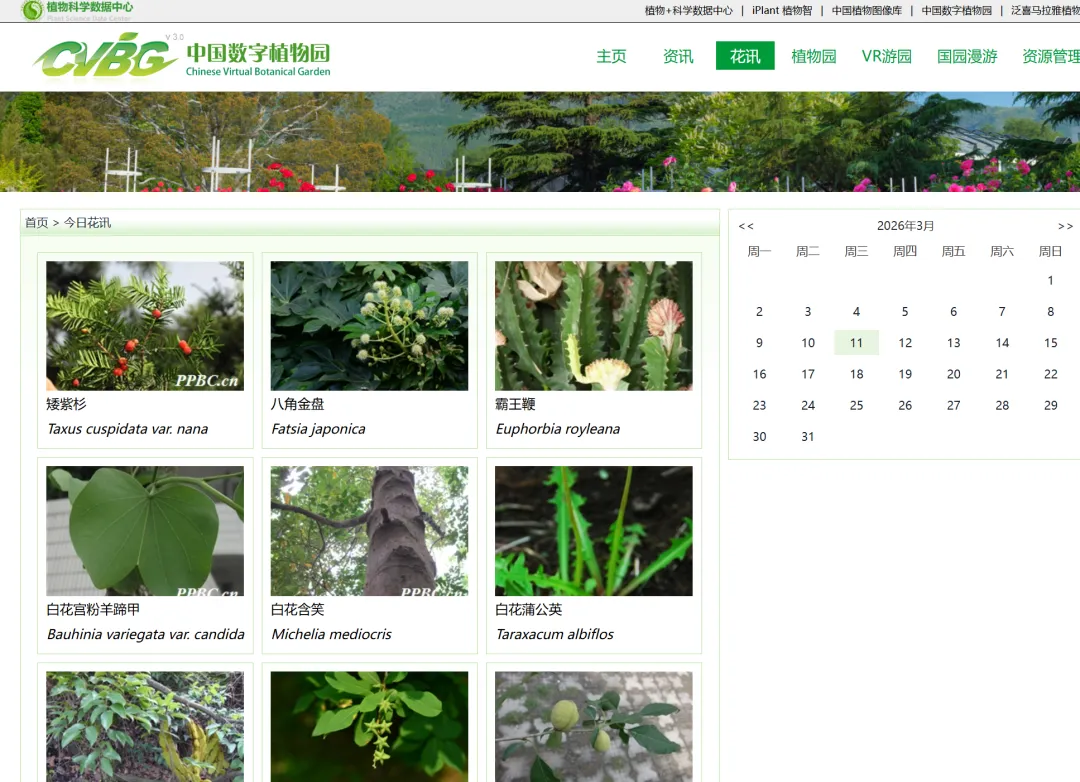Select date 31 in the calendar
This screenshot has width=1080, height=782.
[x=808, y=437]
